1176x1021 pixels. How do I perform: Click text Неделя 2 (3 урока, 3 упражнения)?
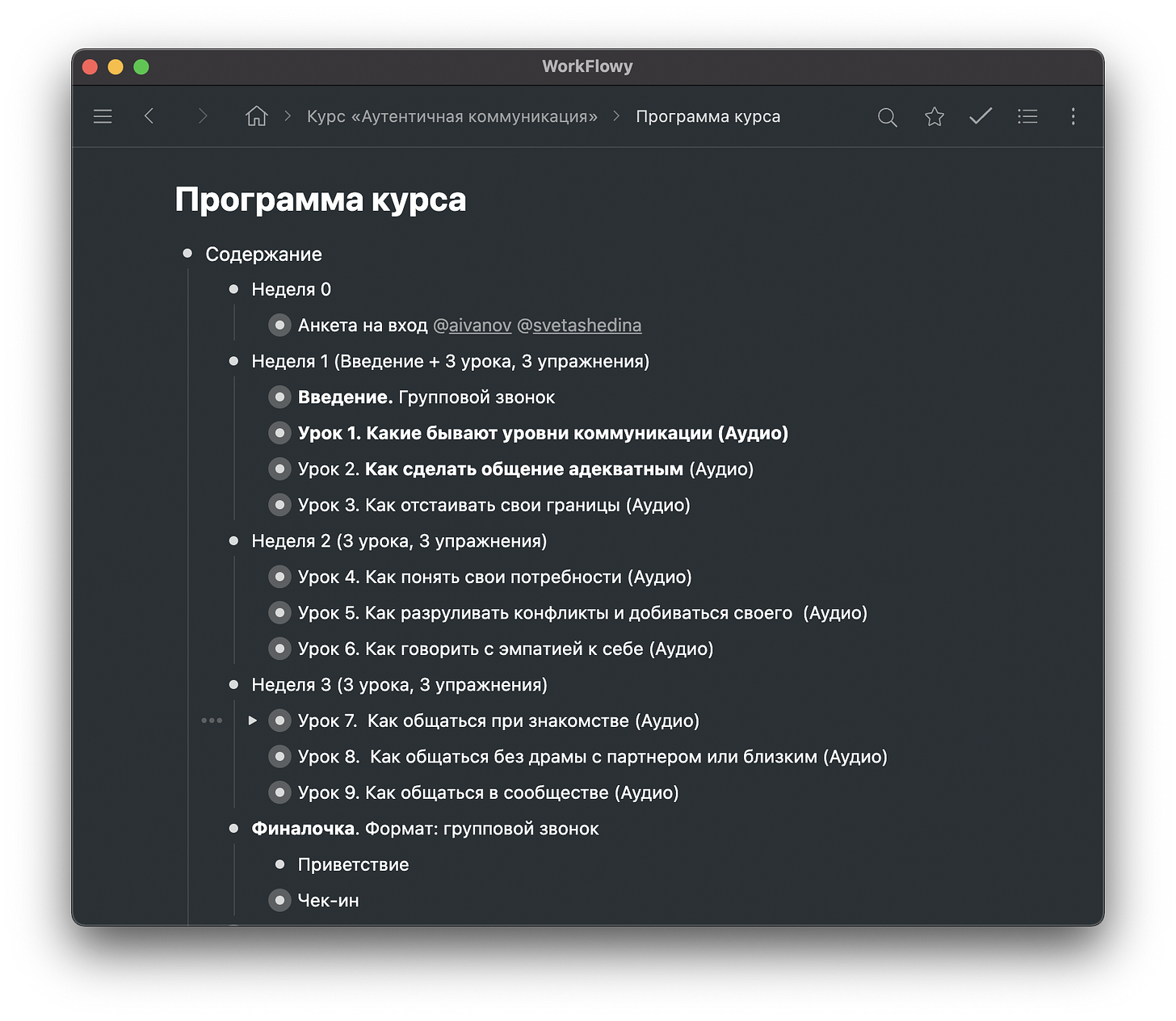coord(399,541)
